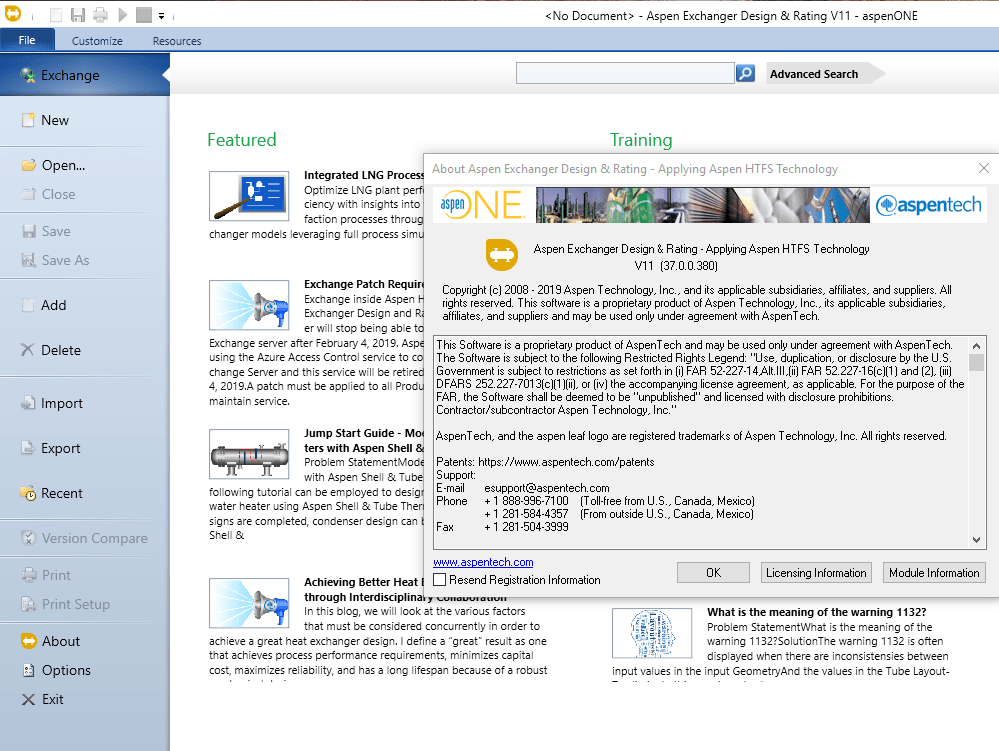The image size is (999, 751).
Task: Click OK in the About dialog
Action: pyautogui.click(x=714, y=573)
